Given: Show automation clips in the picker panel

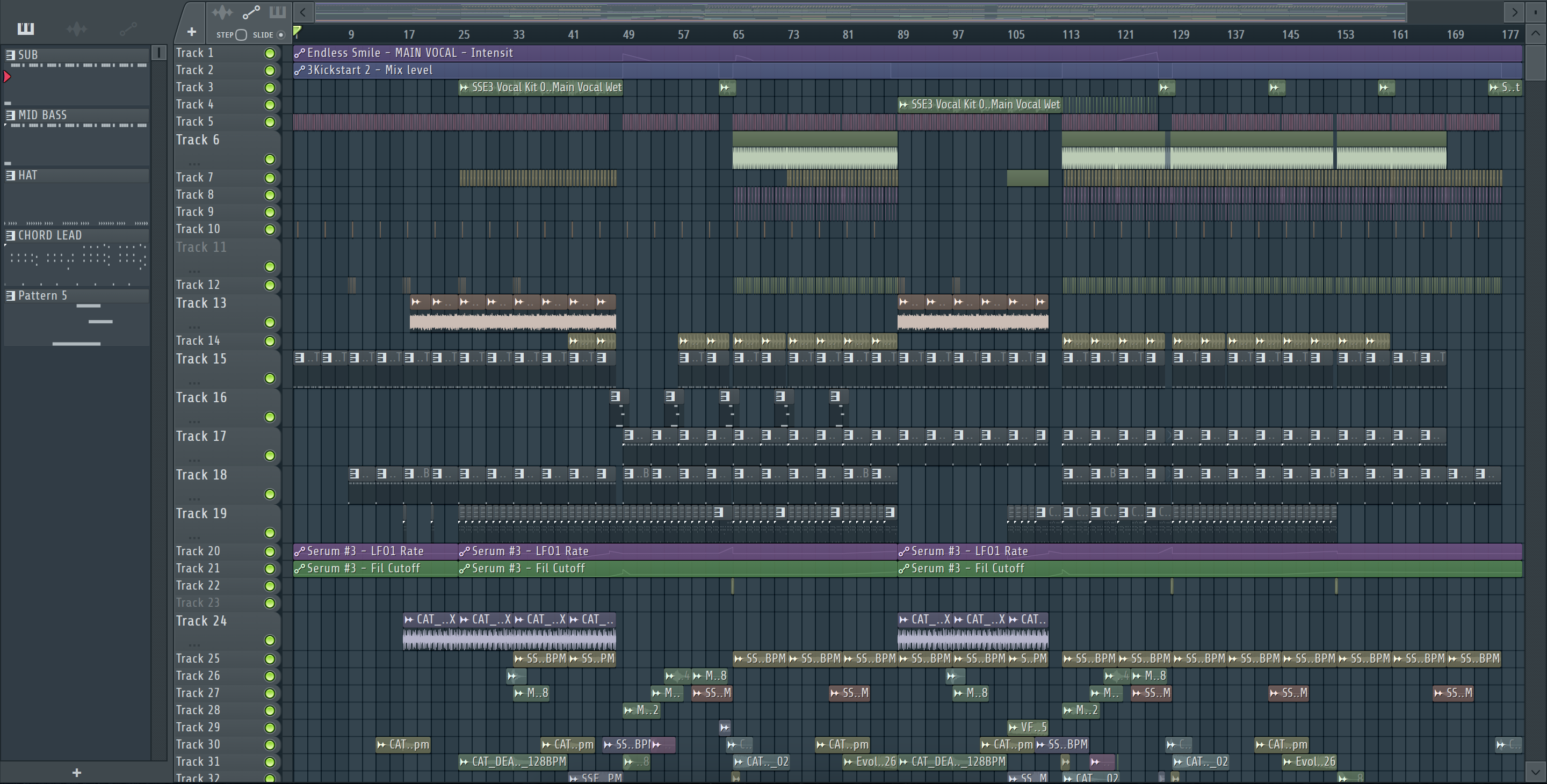Looking at the screenshot, I should (x=128, y=28).
